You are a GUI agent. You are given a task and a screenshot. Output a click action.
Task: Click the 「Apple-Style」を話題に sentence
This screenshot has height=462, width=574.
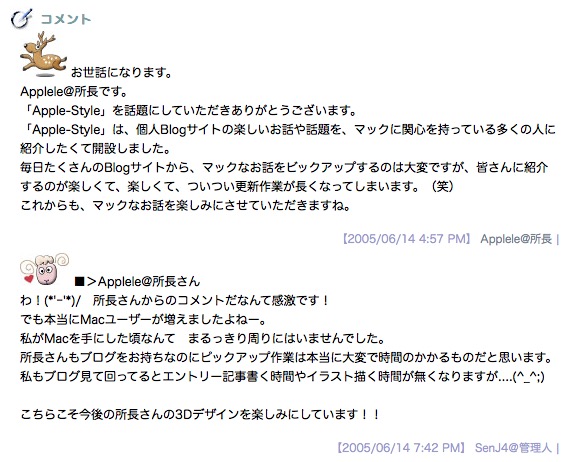click(x=188, y=111)
